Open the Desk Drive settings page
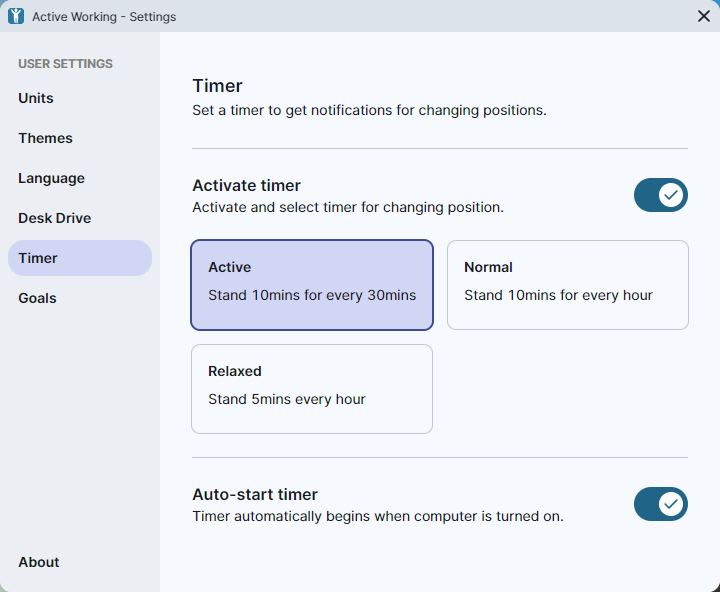The height and width of the screenshot is (592, 720). point(54,218)
